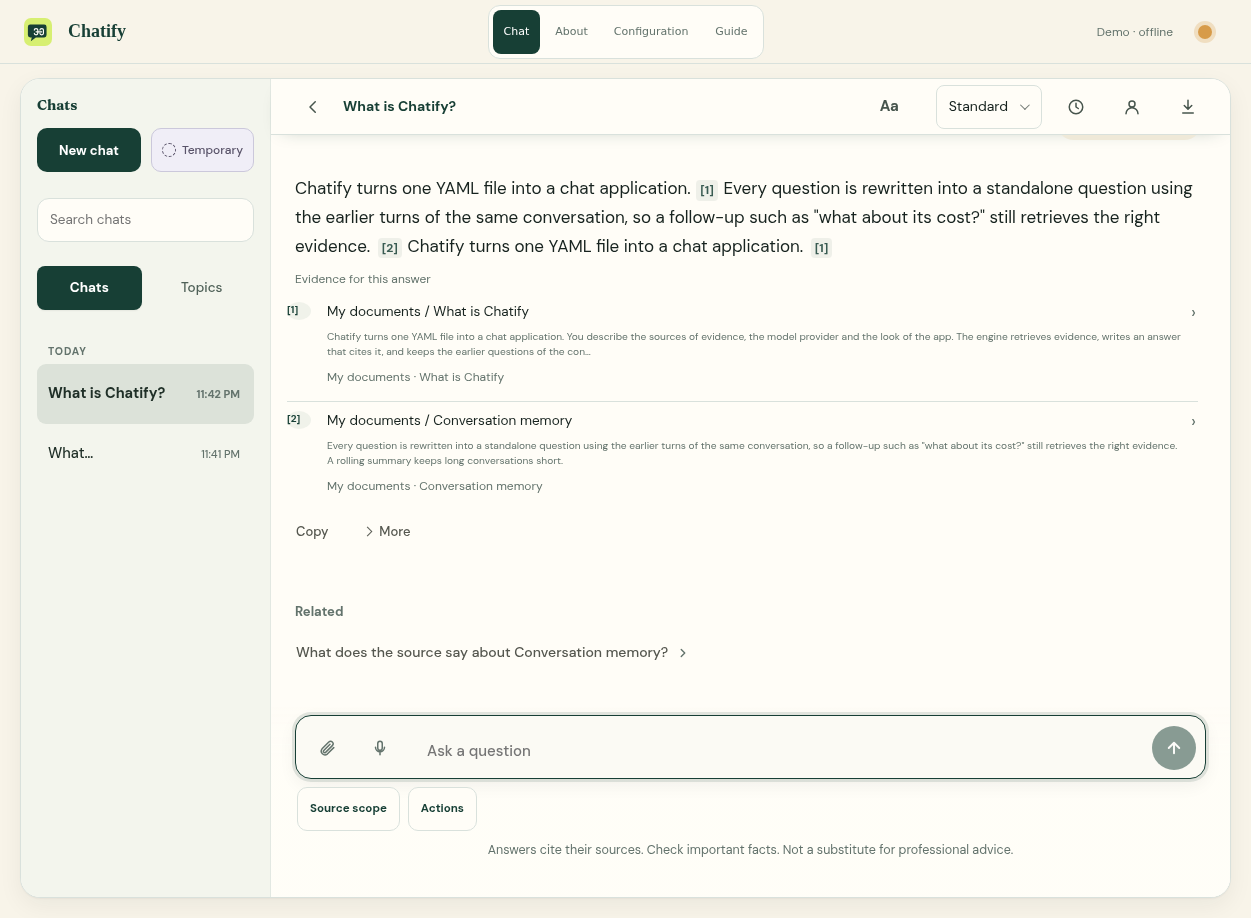Click the final [1] citation marker
This screenshot has height=918, width=1251.
click(821, 248)
